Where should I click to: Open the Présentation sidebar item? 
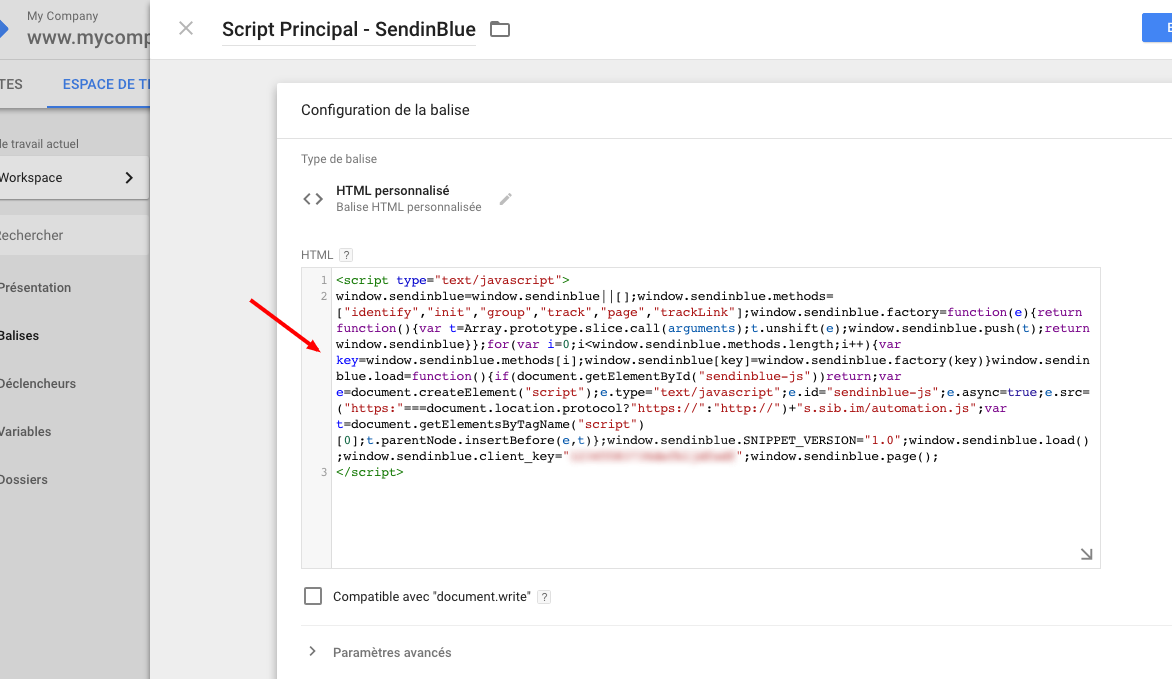click(x=36, y=287)
